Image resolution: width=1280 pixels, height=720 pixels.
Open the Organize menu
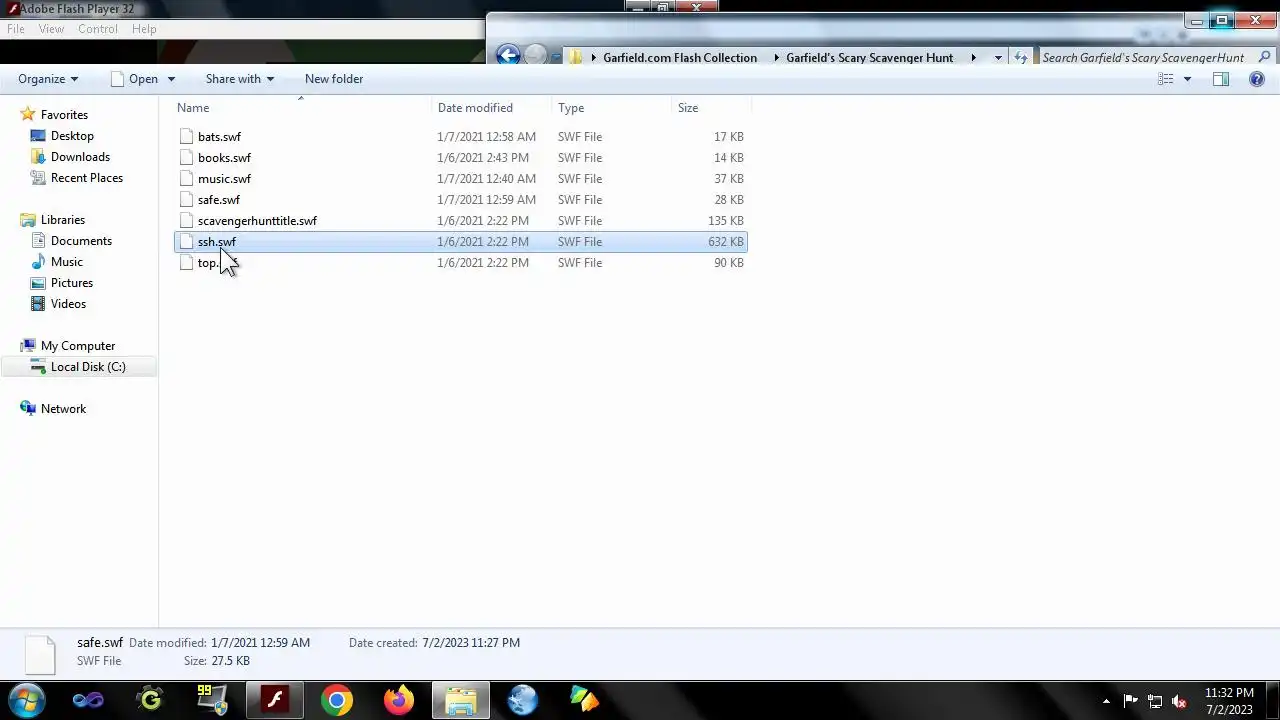[x=48, y=79]
